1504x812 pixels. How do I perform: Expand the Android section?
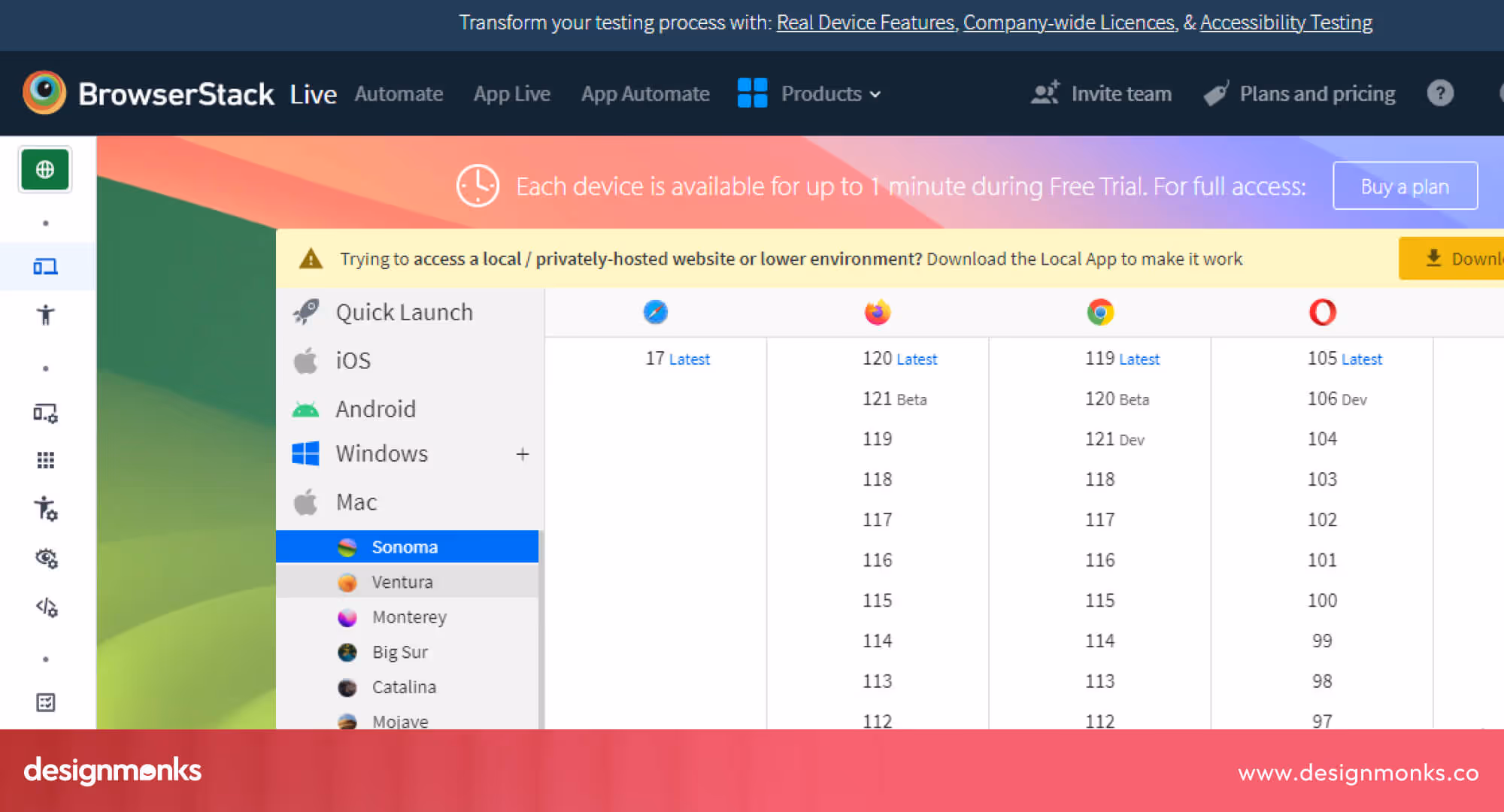pos(376,408)
